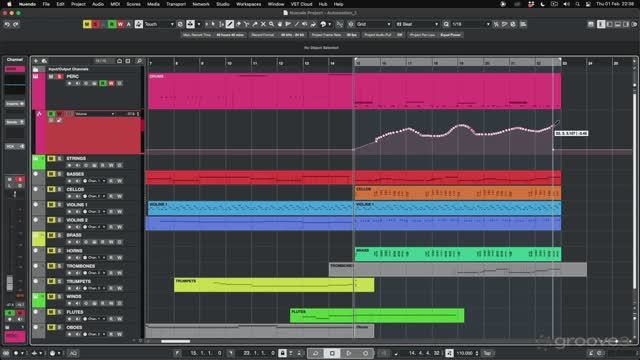640x360 pixels.
Task: Toggle Snap on/off icon before Grid
Action: tap(340, 24)
